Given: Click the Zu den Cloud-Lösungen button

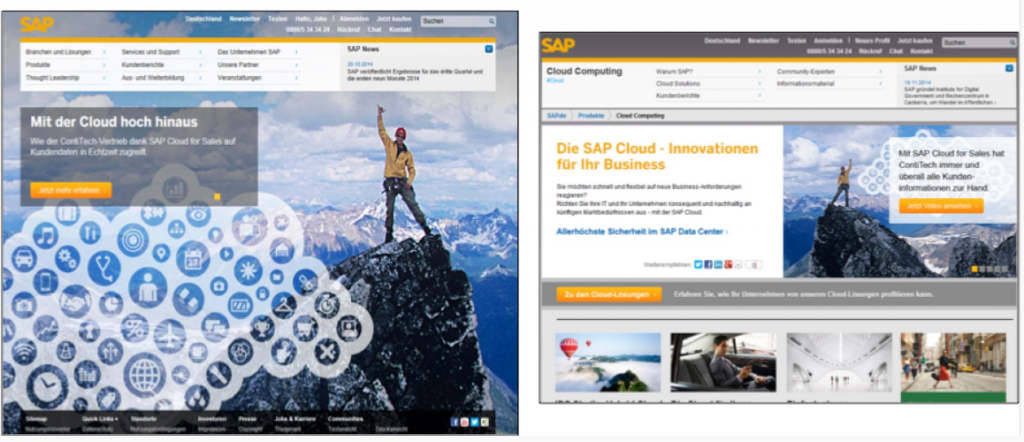Looking at the screenshot, I should (609, 294).
